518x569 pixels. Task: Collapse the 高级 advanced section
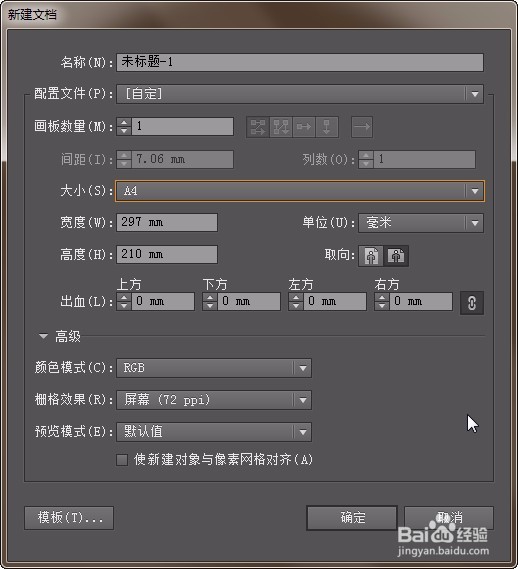[44, 336]
